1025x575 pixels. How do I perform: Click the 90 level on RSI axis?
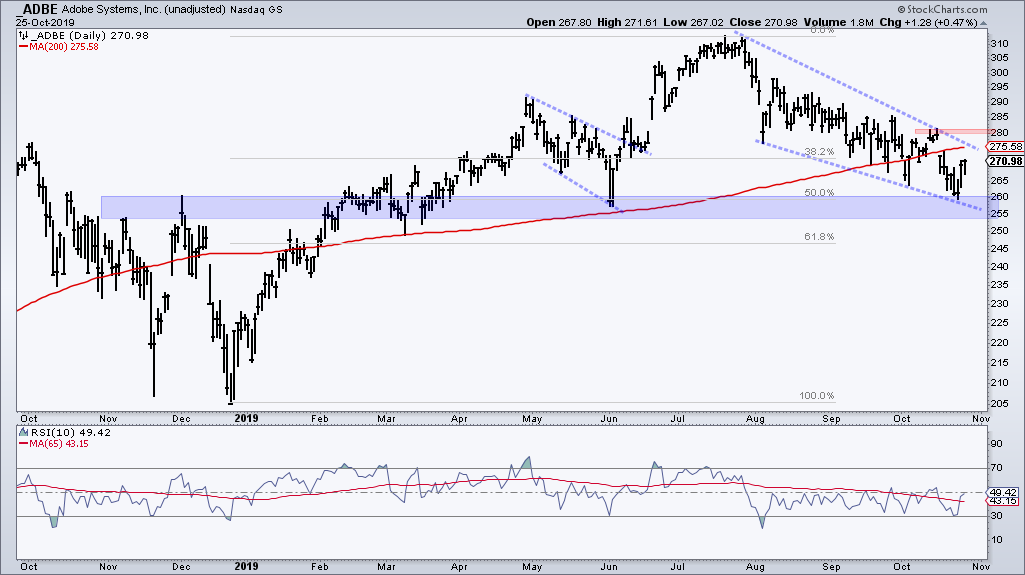click(x=996, y=444)
